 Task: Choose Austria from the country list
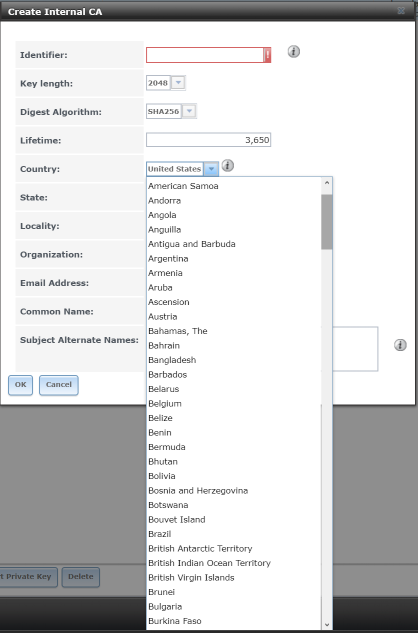(234, 316)
